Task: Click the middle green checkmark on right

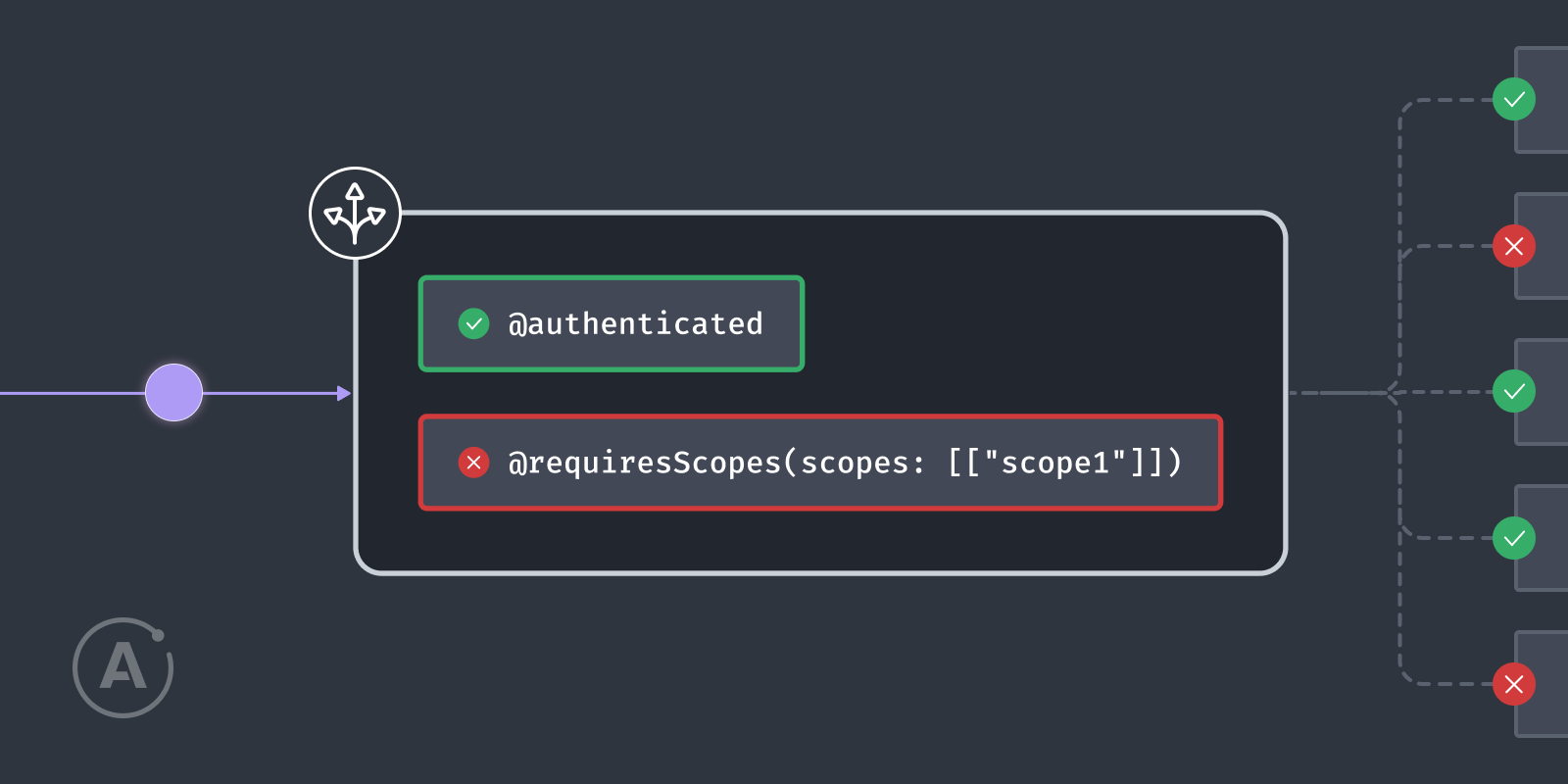Action: pos(1514,392)
